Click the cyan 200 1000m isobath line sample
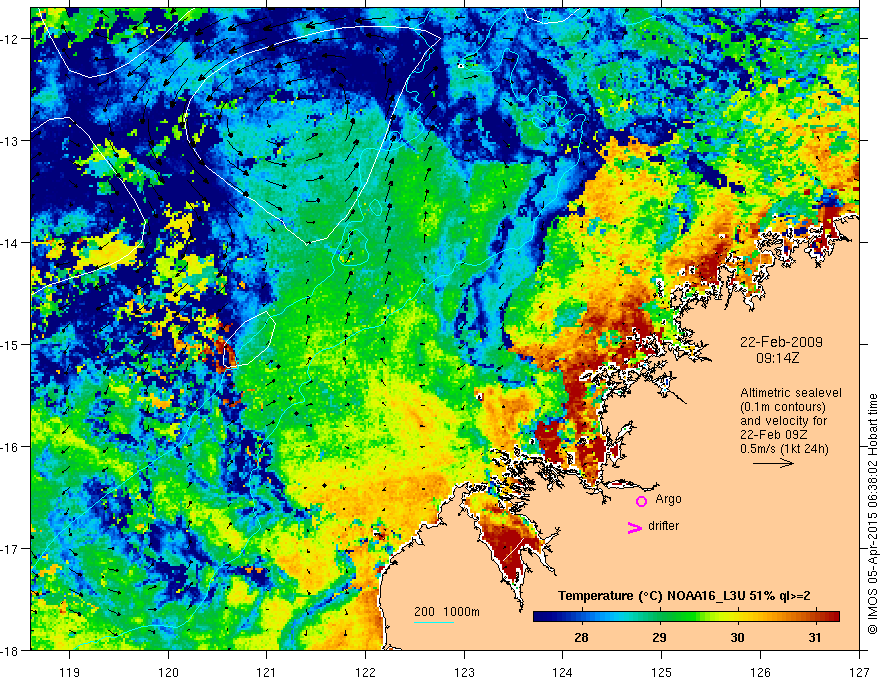880x680 pixels. pos(434,622)
